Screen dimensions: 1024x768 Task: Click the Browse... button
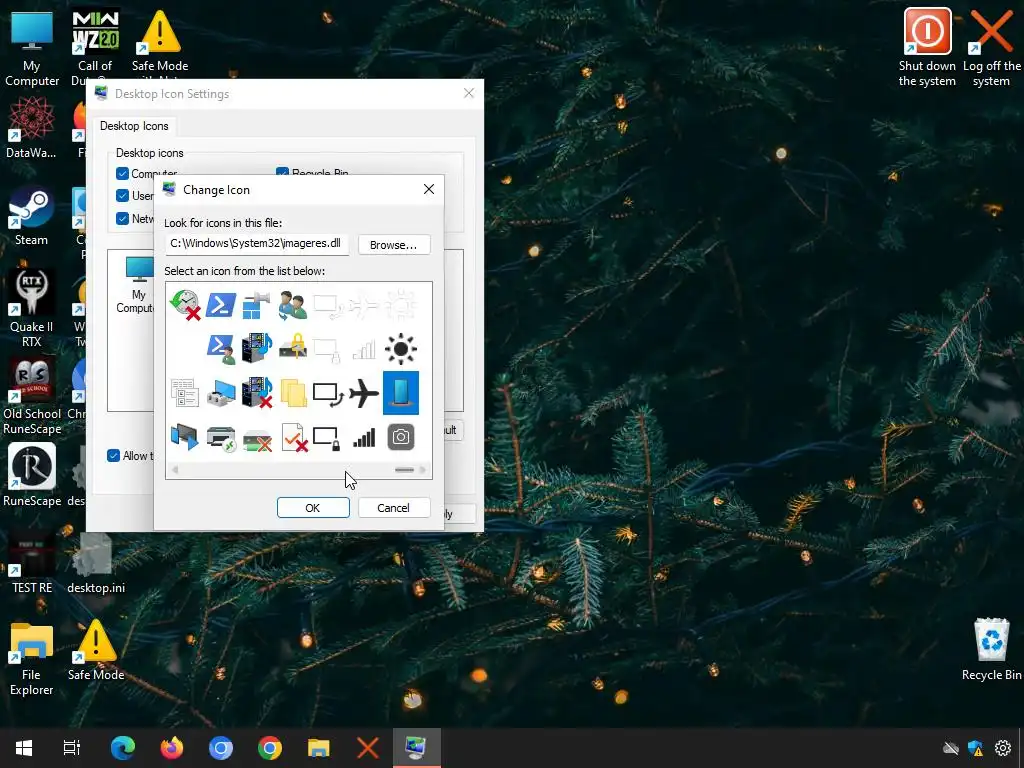pos(394,245)
